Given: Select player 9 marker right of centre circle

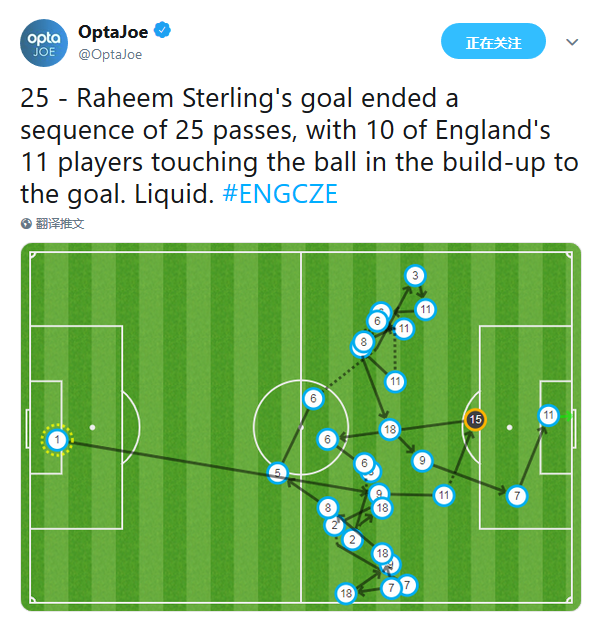Looking at the screenshot, I should [422, 461].
